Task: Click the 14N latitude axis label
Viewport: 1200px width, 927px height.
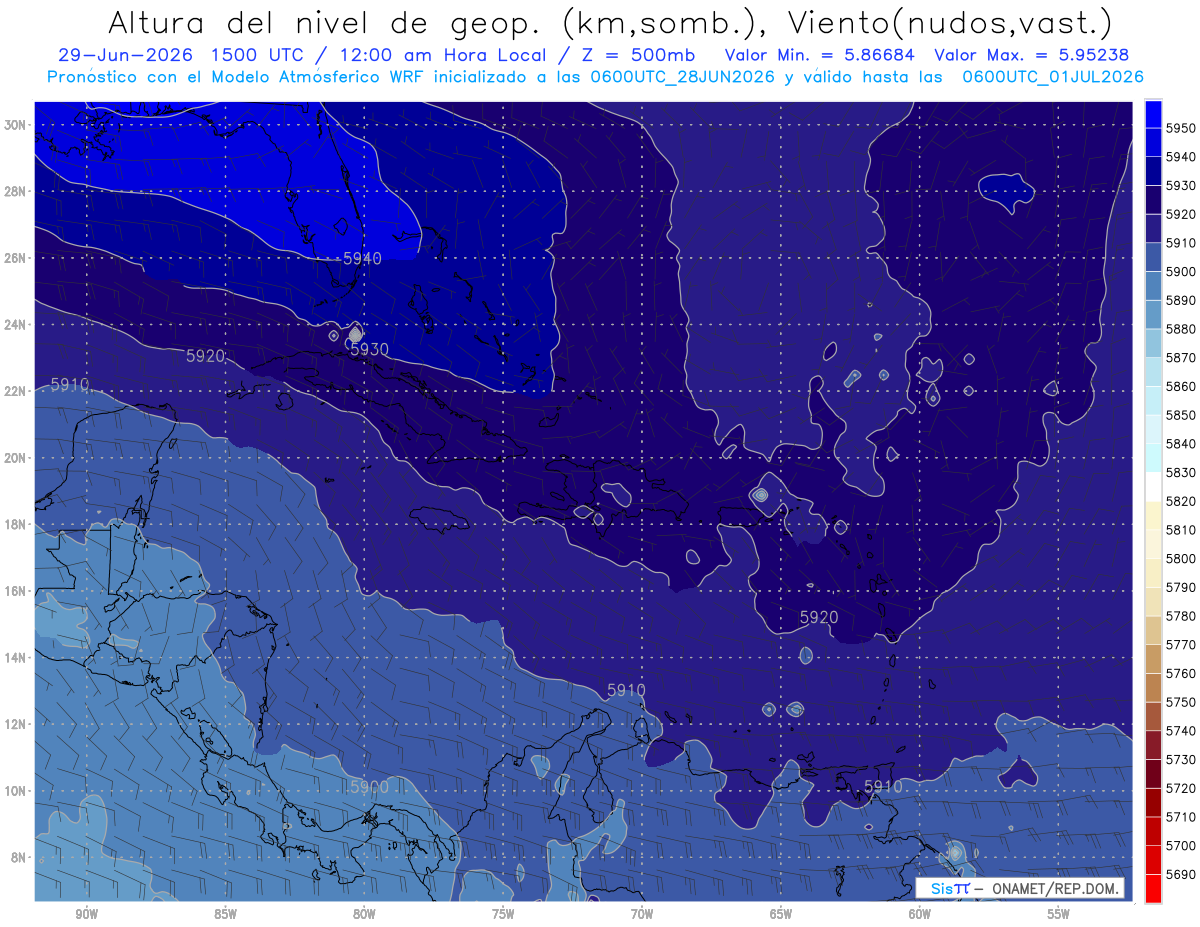Action: tap(15, 658)
